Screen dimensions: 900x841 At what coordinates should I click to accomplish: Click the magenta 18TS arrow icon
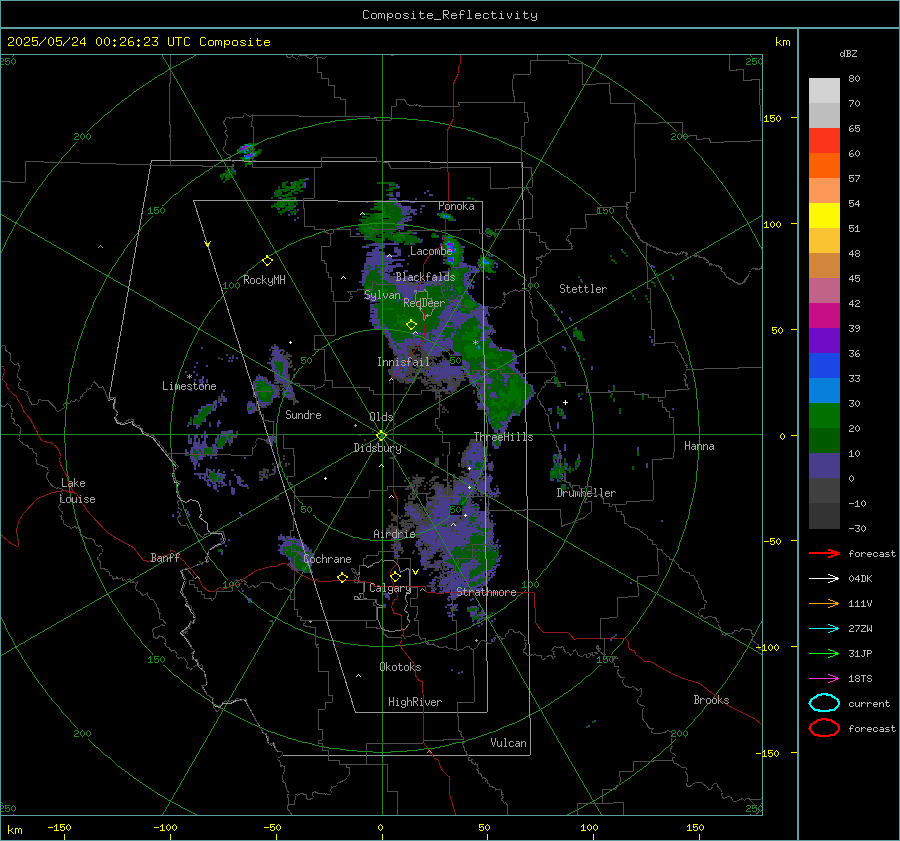824,679
